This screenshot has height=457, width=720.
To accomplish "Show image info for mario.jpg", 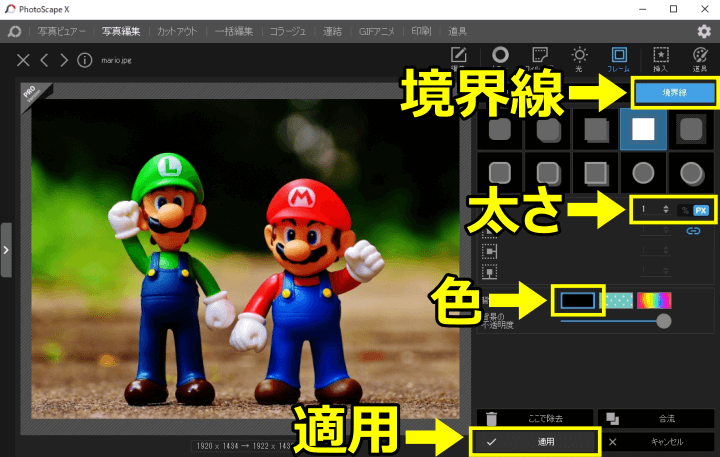I will [x=84, y=60].
